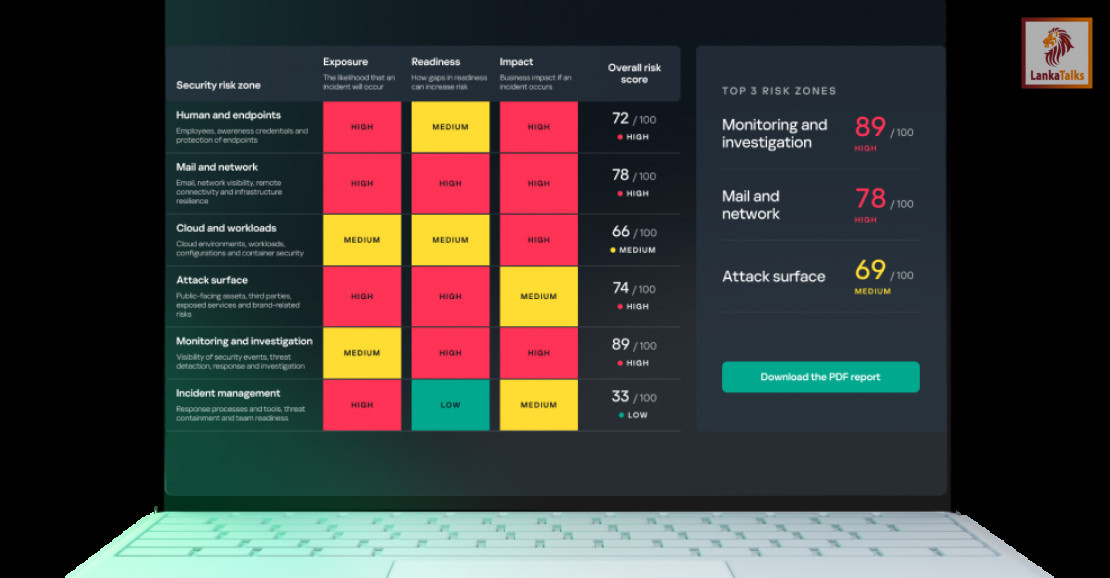The height and width of the screenshot is (578, 1110).
Task: Click the 'Employees, awareness credentials' description text
Action: point(242,135)
